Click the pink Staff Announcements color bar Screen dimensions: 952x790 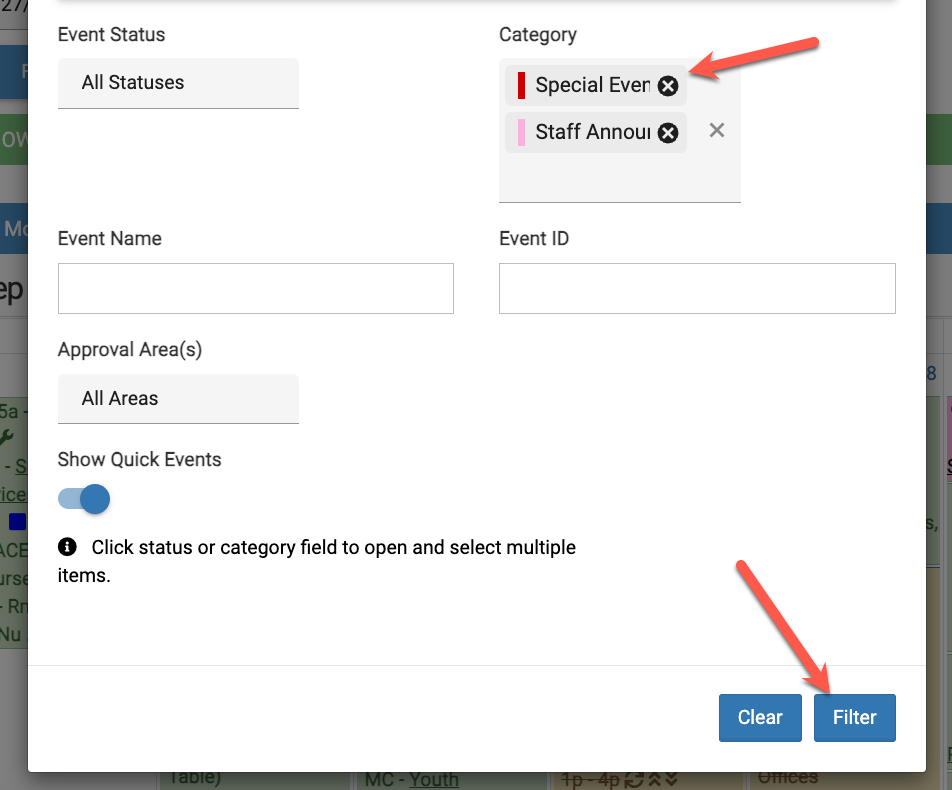pyautogui.click(x=521, y=132)
